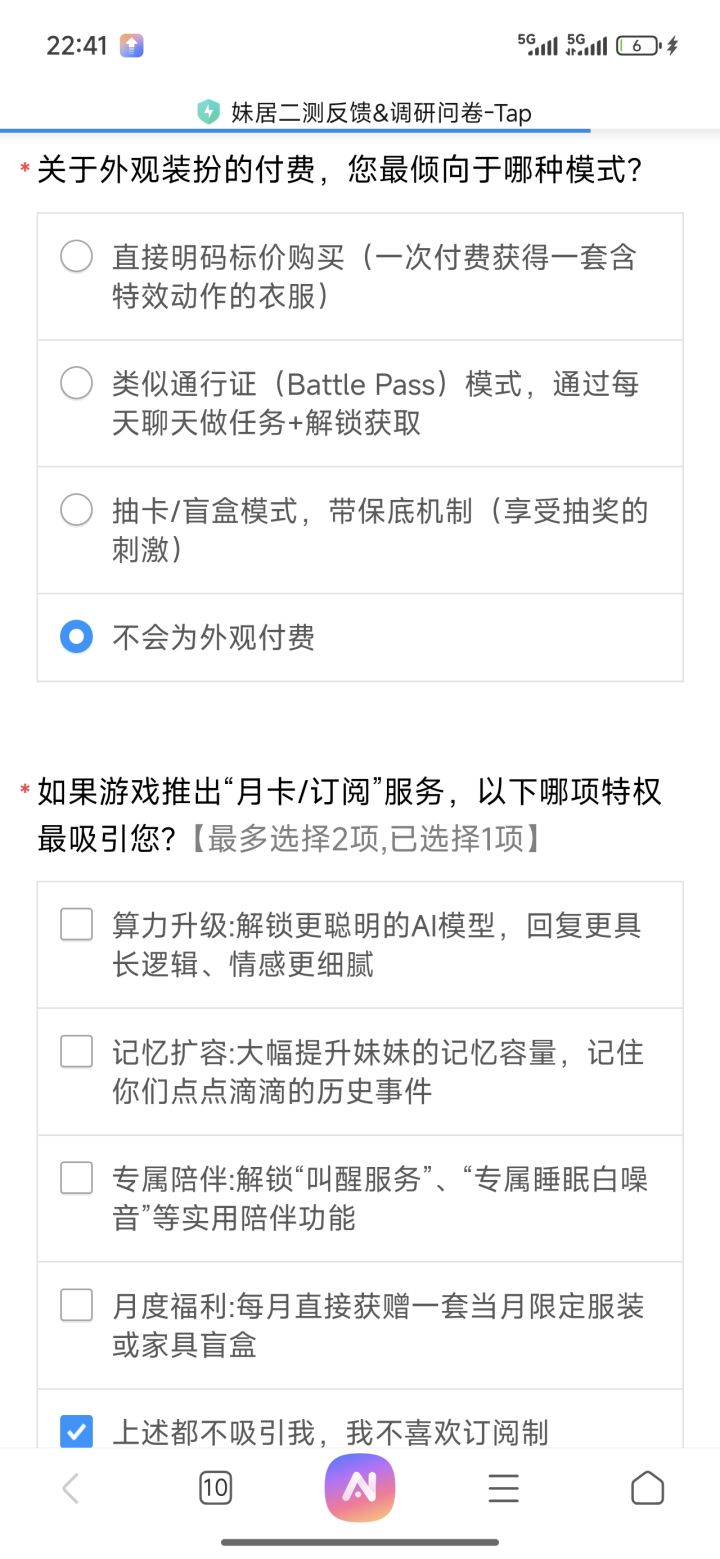The width and height of the screenshot is (720, 1559).
Task: Uncheck 上述都不吸引我 checkbox
Action: (77, 1431)
